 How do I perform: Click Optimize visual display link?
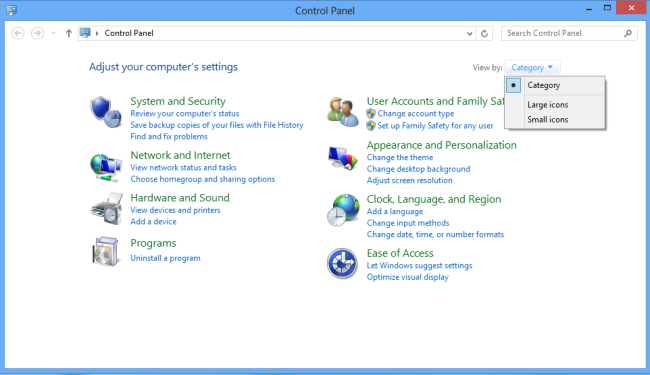tap(407, 277)
